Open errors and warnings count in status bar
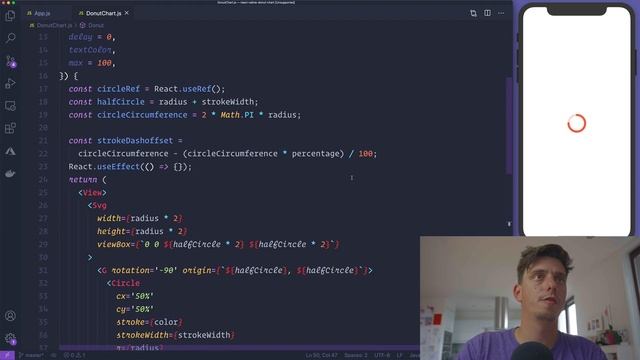Screen dimensions: 640x360 pos(74,356)
